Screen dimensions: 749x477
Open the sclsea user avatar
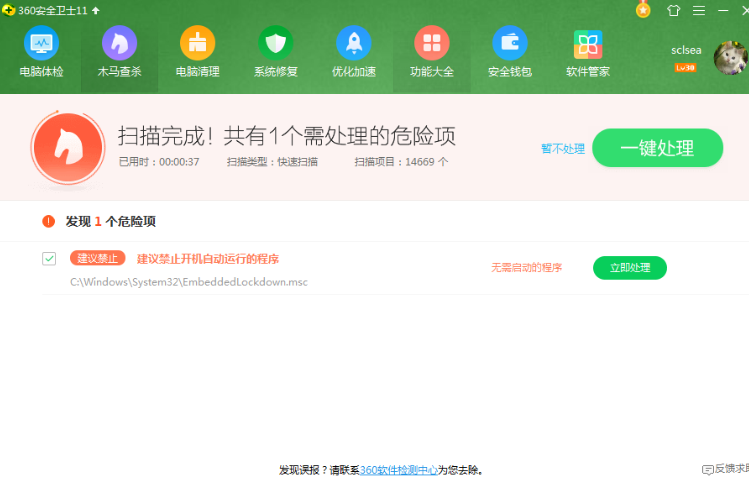click(731, 58)
